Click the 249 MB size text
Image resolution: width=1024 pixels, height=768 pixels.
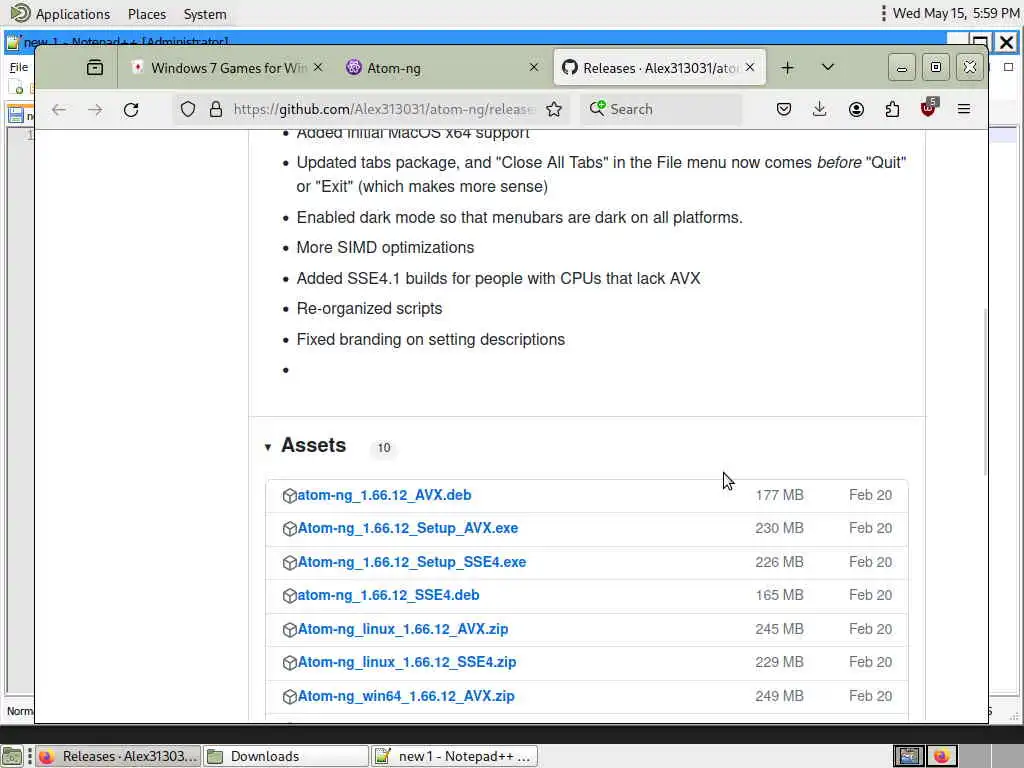780,696
